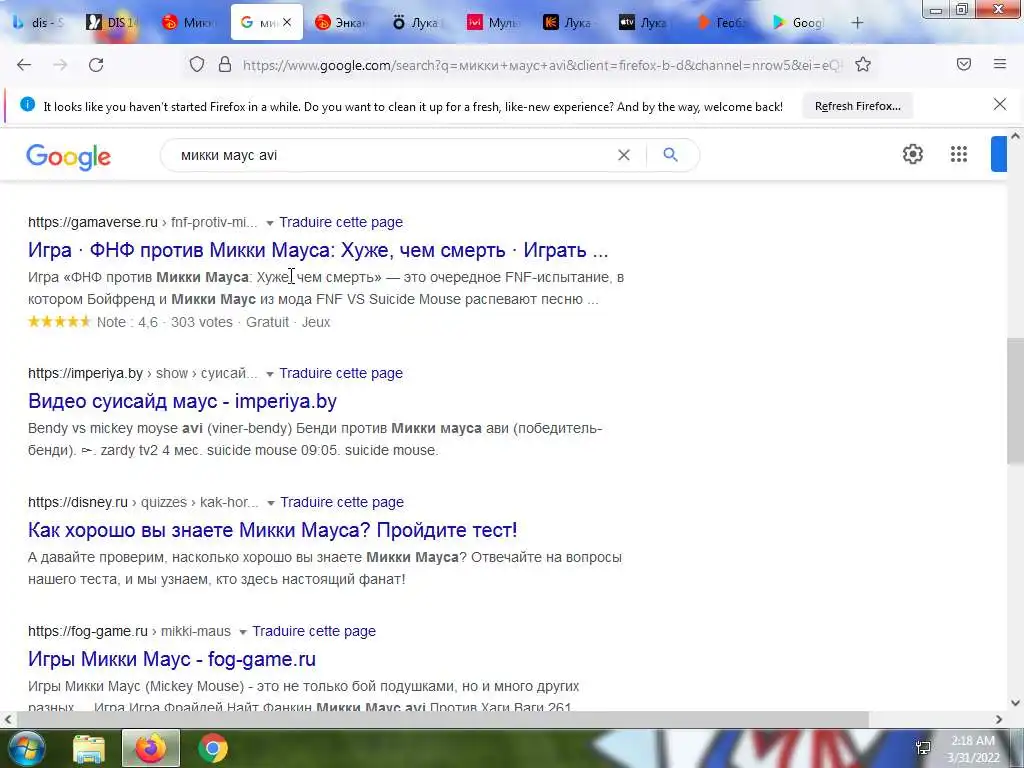Bookmark this page with star icon
Viewport: 1024px width, 768px height.
pyautogui.click(x=863, y=65)
